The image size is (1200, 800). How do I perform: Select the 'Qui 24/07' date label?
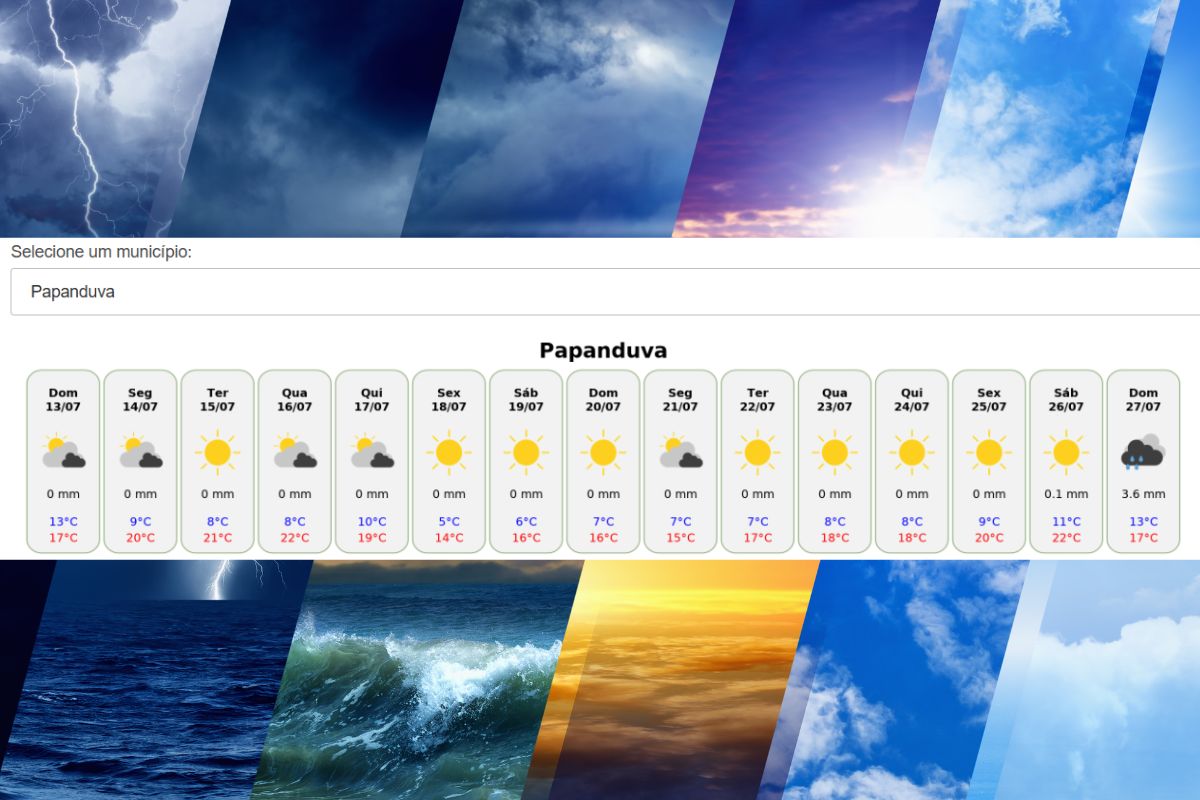click(x=911, y=400)
